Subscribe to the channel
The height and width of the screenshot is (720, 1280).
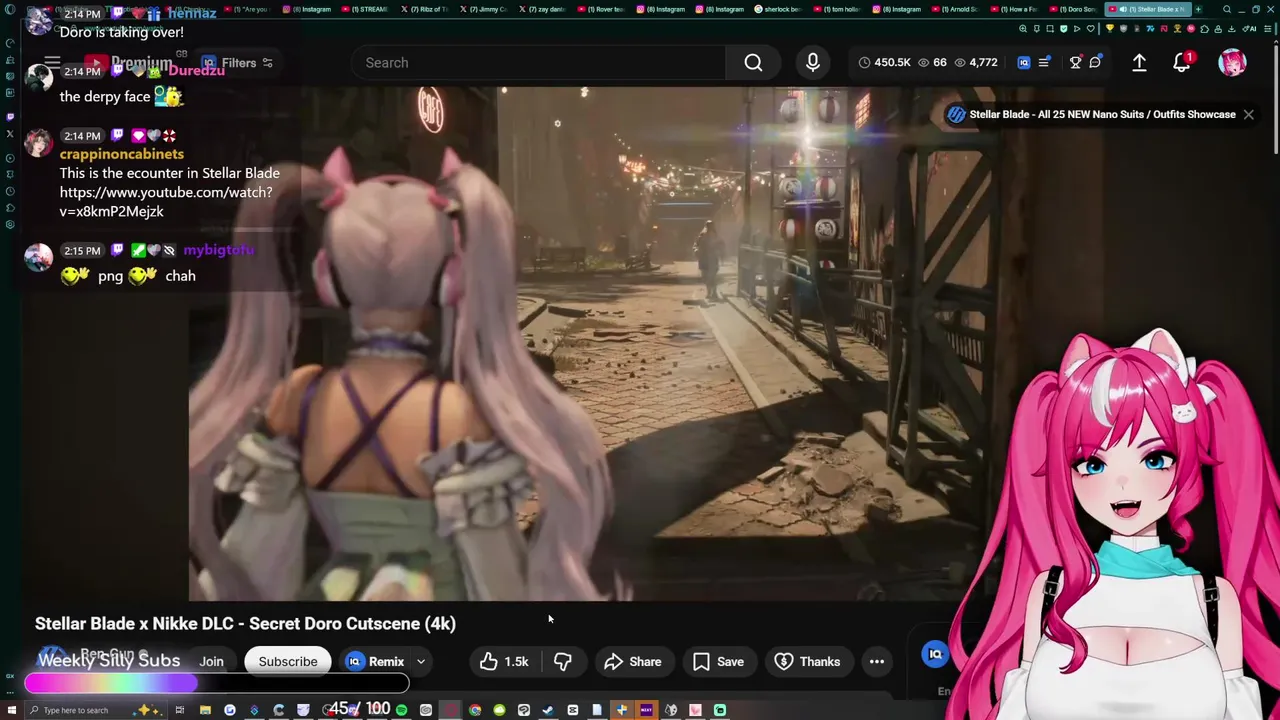pos(288,661)
